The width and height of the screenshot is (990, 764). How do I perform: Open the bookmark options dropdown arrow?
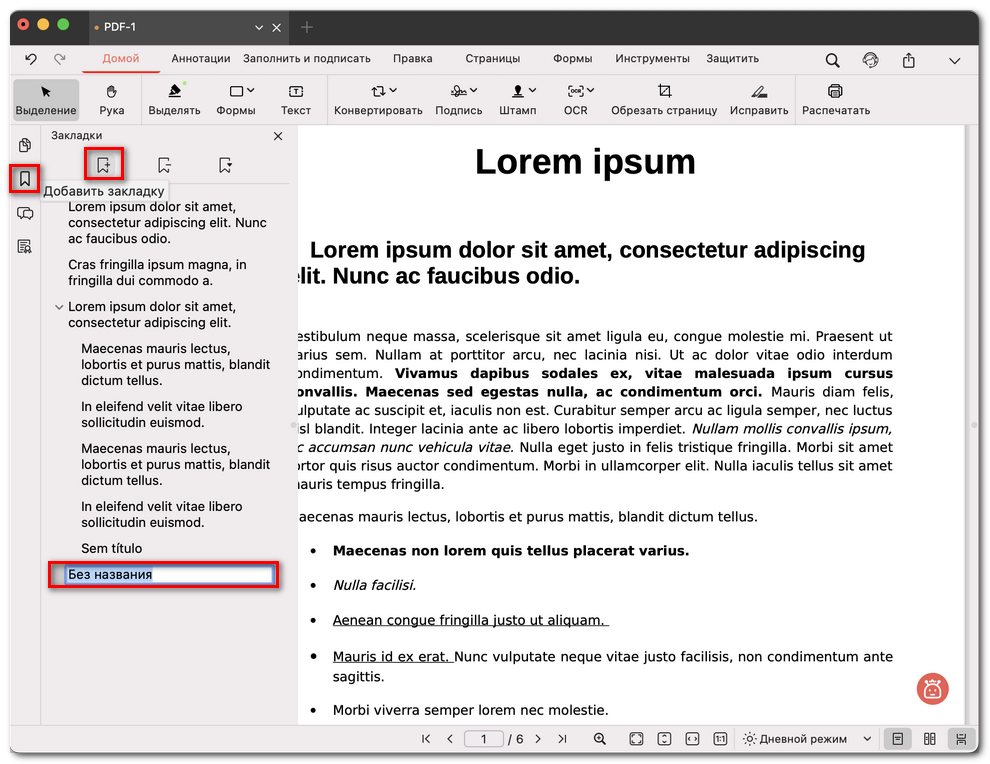click(224, 164)
